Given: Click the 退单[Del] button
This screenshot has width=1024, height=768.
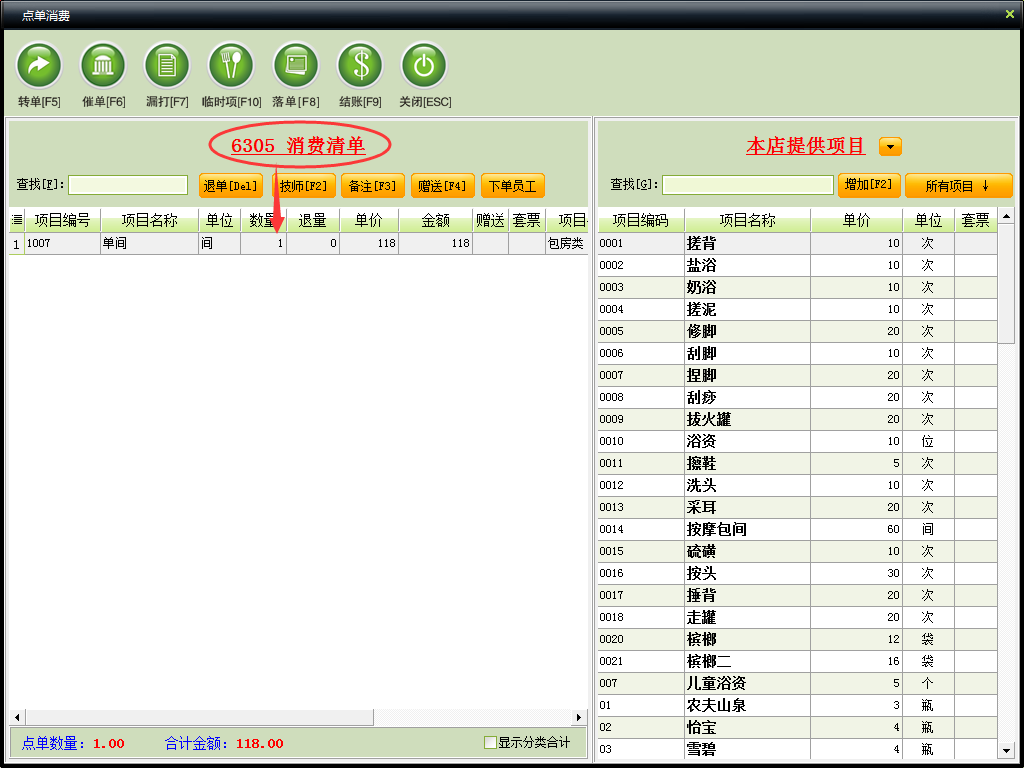Looking at the screenshot, I should (x=231, y=185).
